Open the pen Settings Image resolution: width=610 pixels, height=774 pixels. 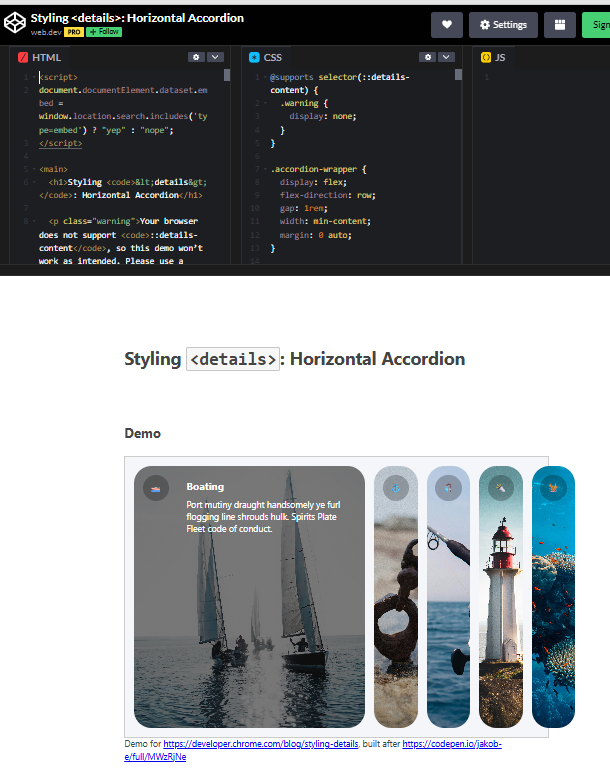[503, 25]
